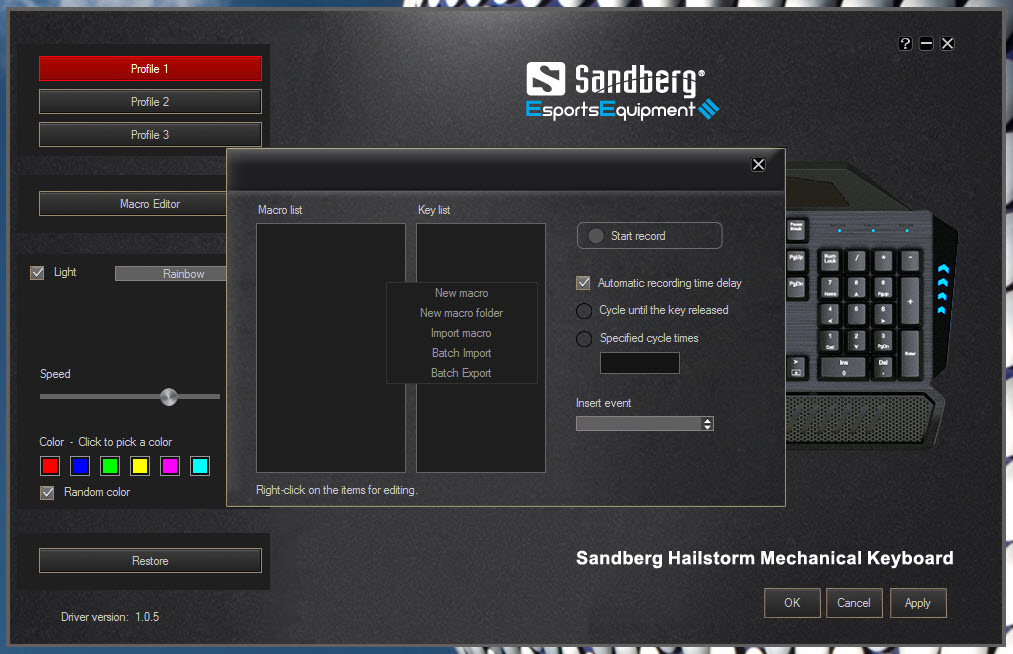Screen dimensions: 1013x654
Task: Pick the magenta color swatch
Action: 170,465
